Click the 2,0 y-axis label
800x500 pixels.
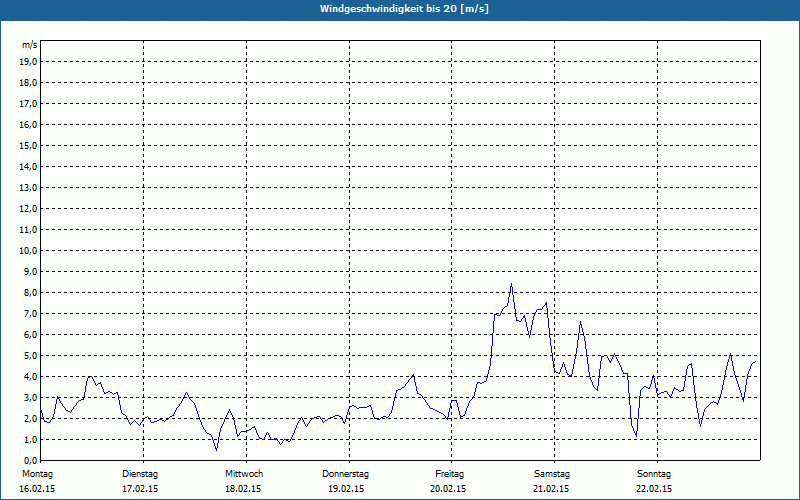coord(30,418)
